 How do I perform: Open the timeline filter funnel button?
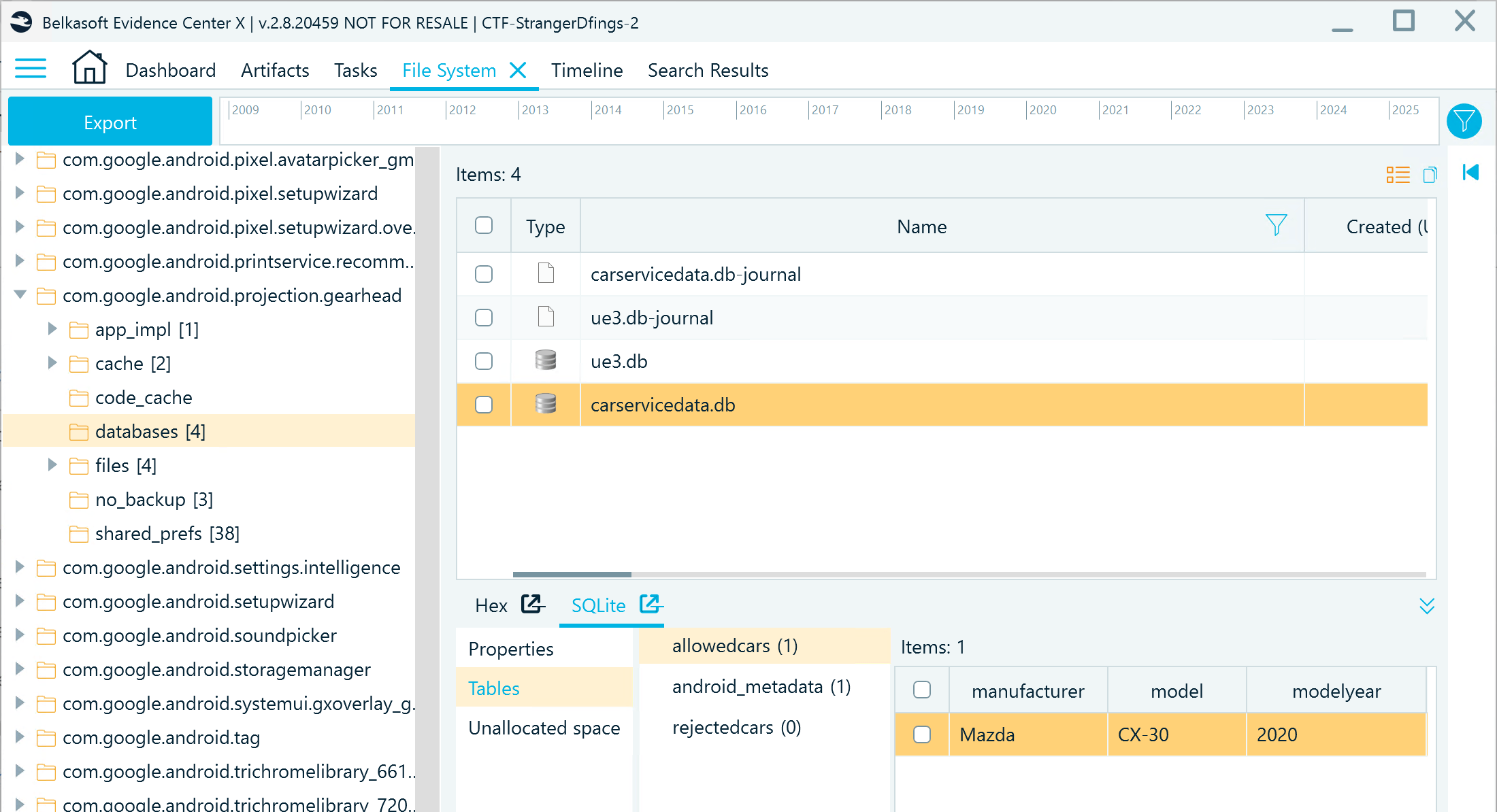(x=1464, y=121)
